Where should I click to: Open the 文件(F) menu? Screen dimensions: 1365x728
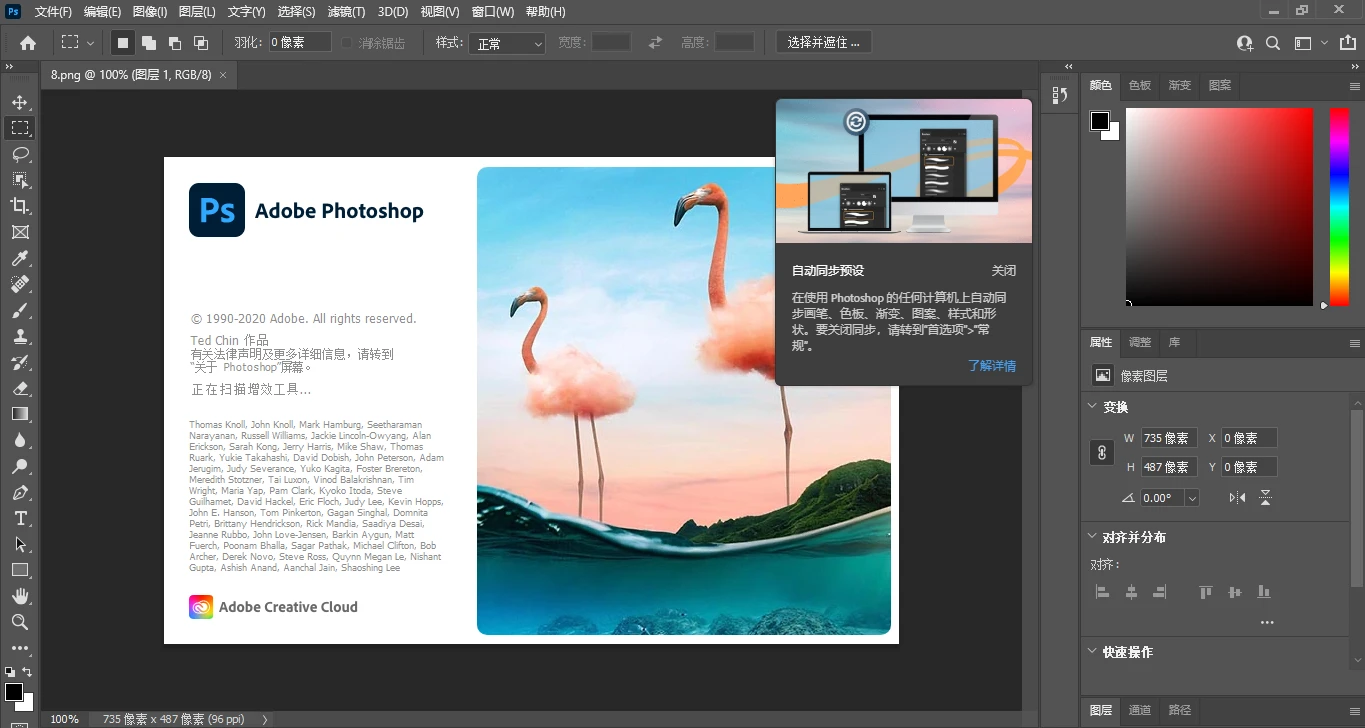[x=53, y=12]
